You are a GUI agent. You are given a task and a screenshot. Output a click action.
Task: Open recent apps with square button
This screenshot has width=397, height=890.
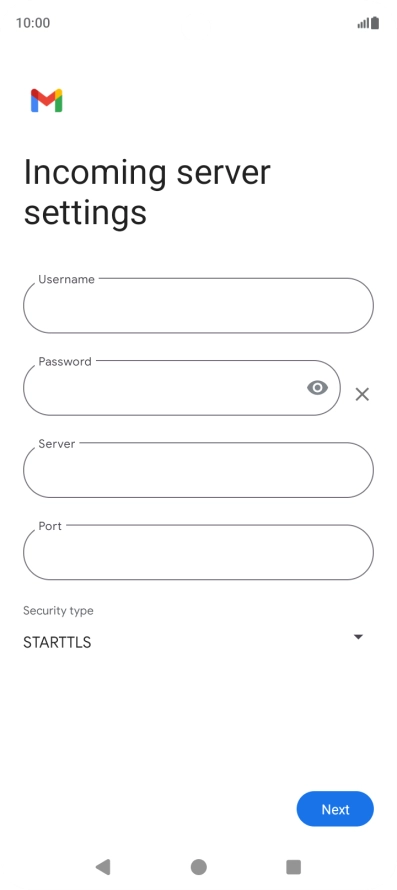294,867
